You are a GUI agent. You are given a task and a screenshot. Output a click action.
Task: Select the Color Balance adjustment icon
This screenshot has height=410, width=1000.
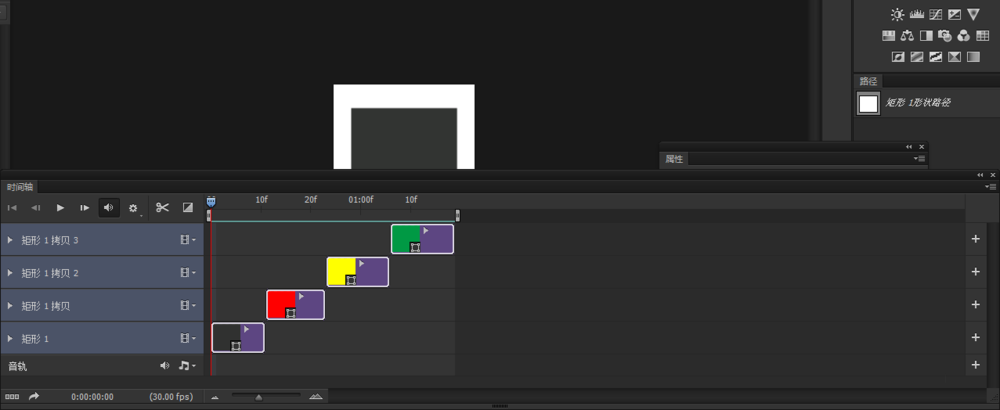click(907, 36)
